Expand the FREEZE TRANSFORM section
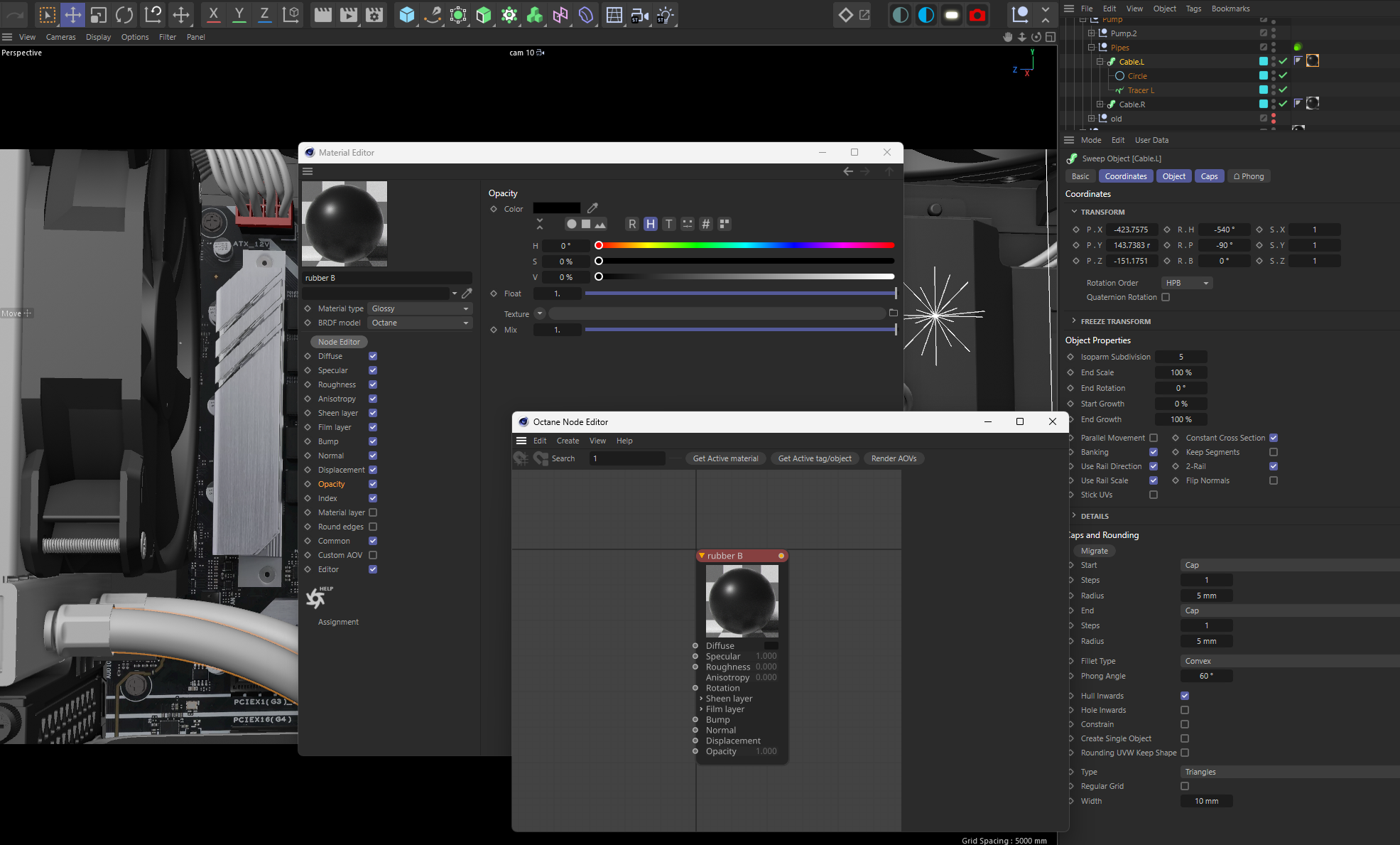The image size is (1400, 845). click(1115, 321)
